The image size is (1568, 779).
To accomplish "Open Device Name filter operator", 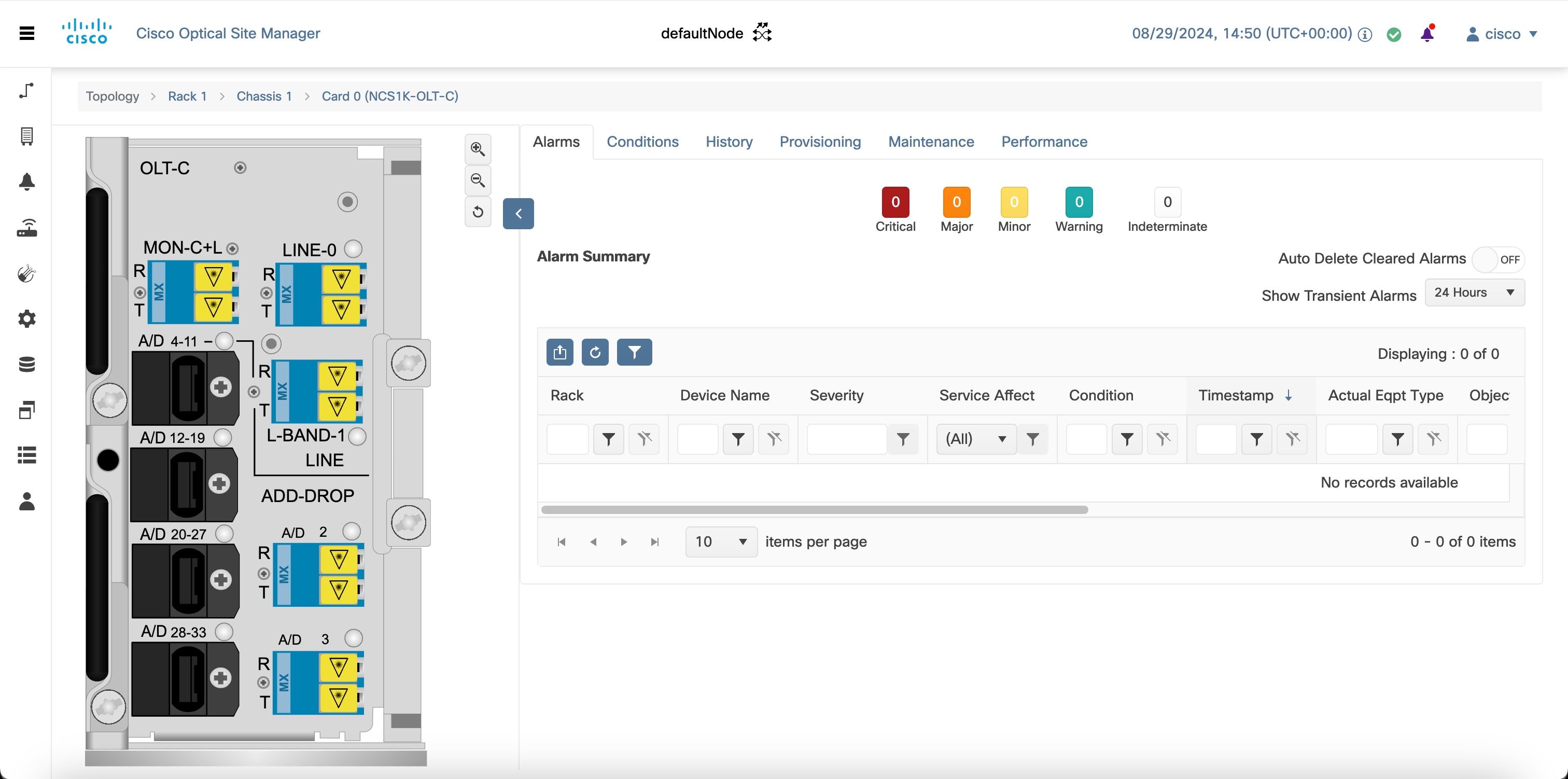I will click(x=738, y=439).
